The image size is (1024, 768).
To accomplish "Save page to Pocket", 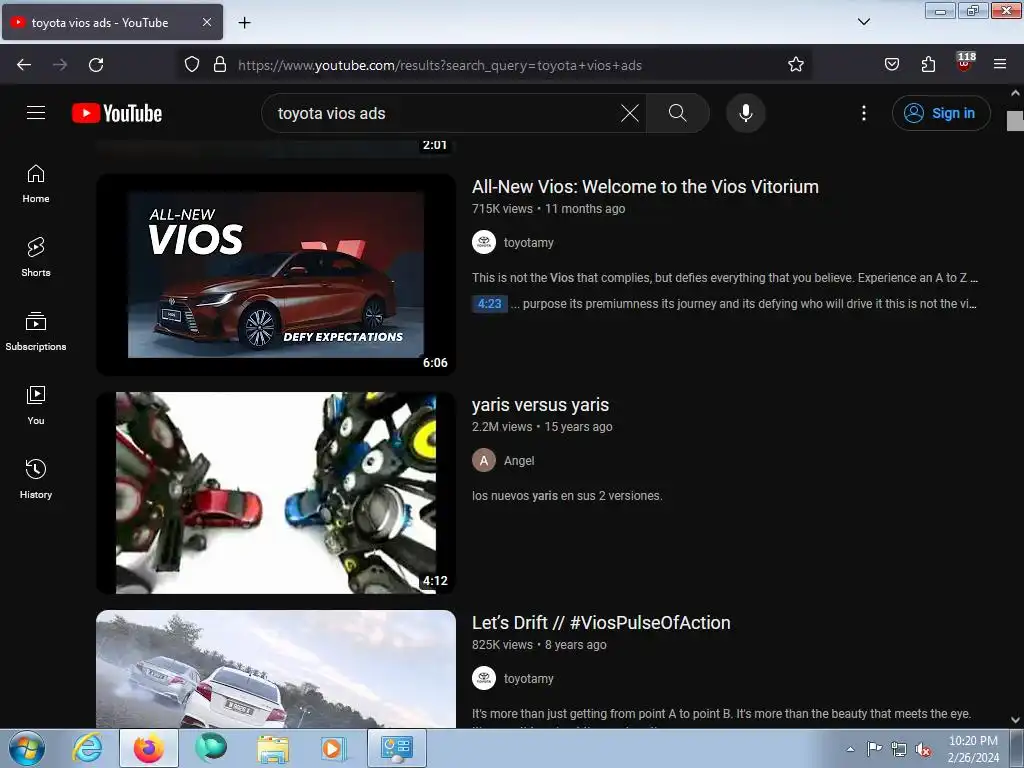I will point(891,65).
